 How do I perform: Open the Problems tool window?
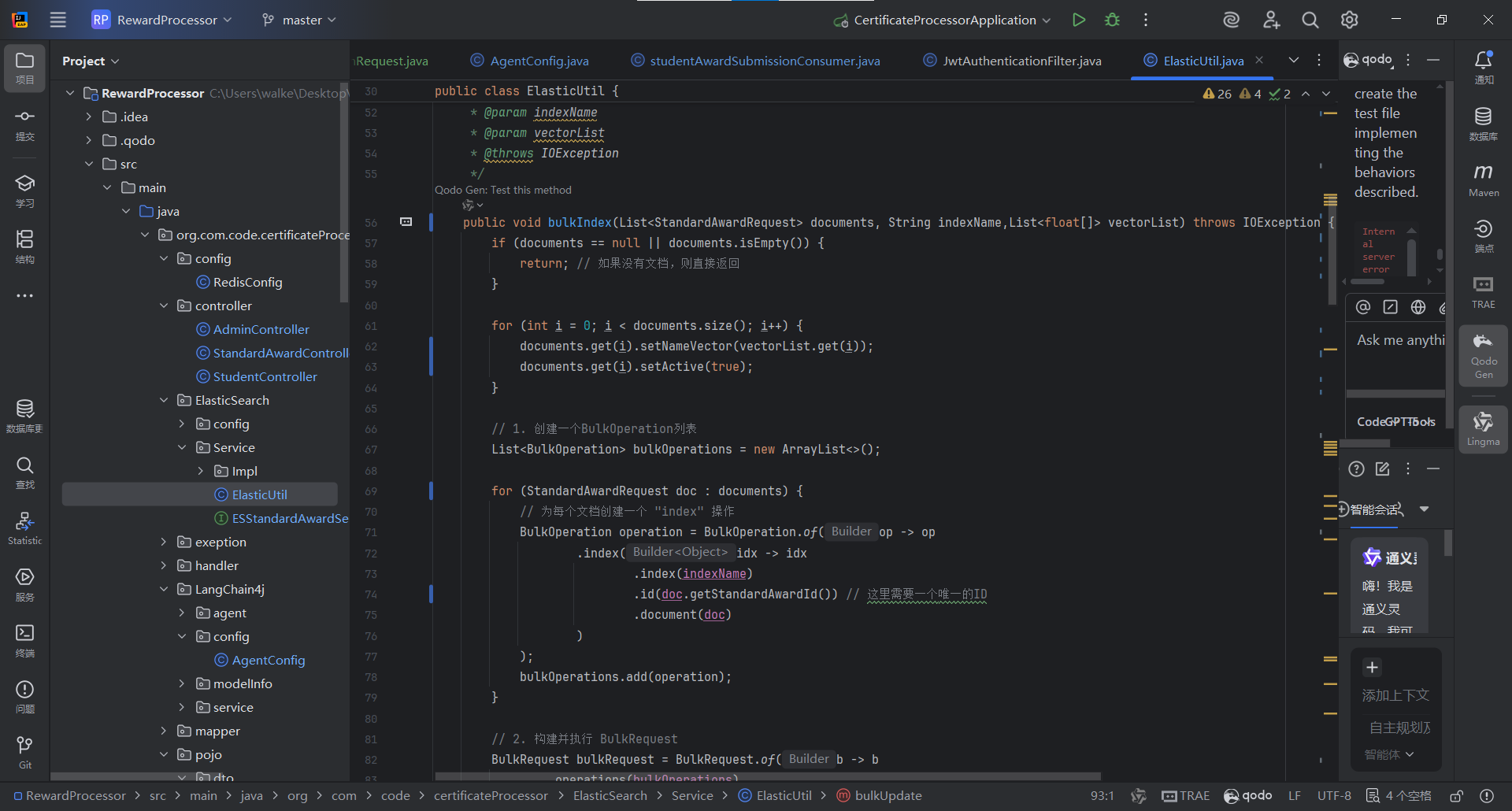(x=24, y=697)
